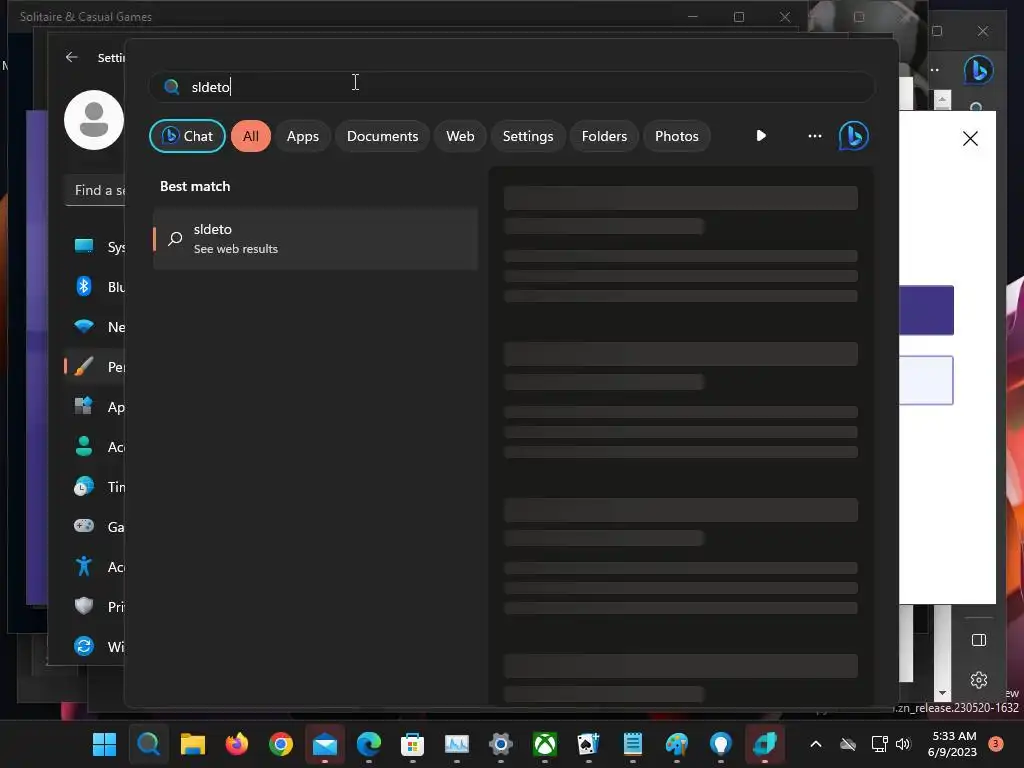Screen dimensions: 1024x768
Task: Open OneDrive cloud tray icon
Action: pyautogui.click(x=848, y=744)
